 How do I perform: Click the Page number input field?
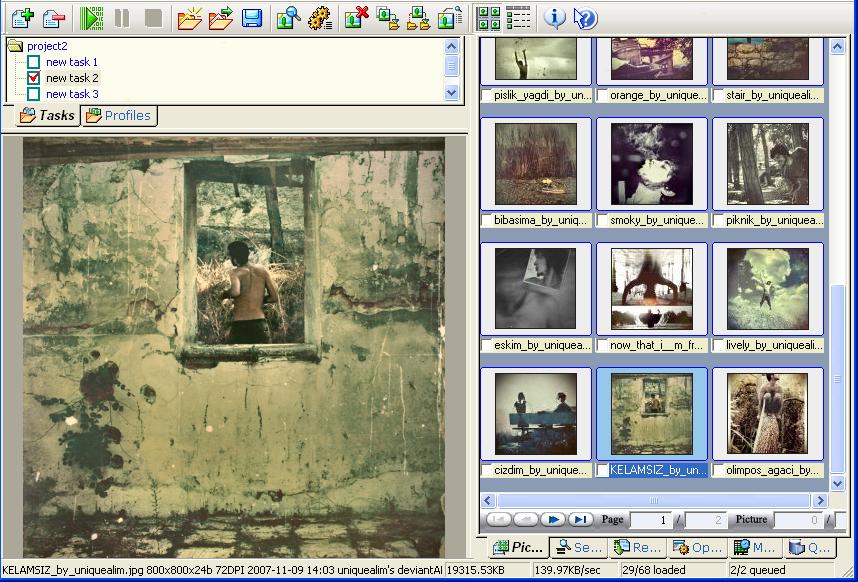pyautogui.click(x=651, y=520)
